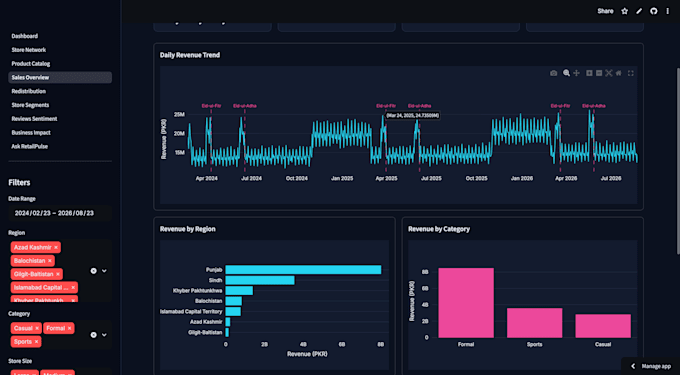Click the Revenue by Region heading

(187, 229)
